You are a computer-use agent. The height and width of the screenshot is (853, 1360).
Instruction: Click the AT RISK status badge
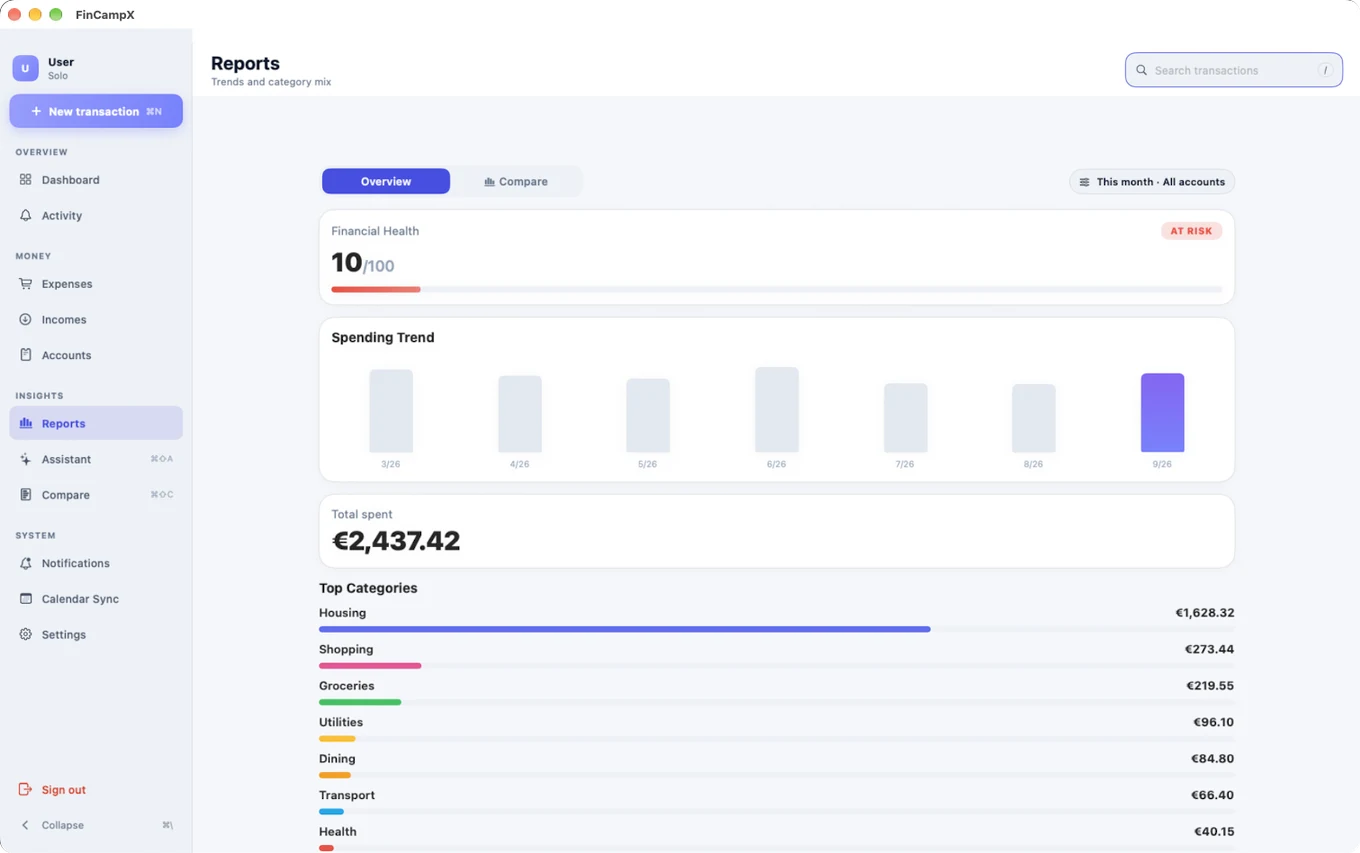click(x=1191, y=231)
